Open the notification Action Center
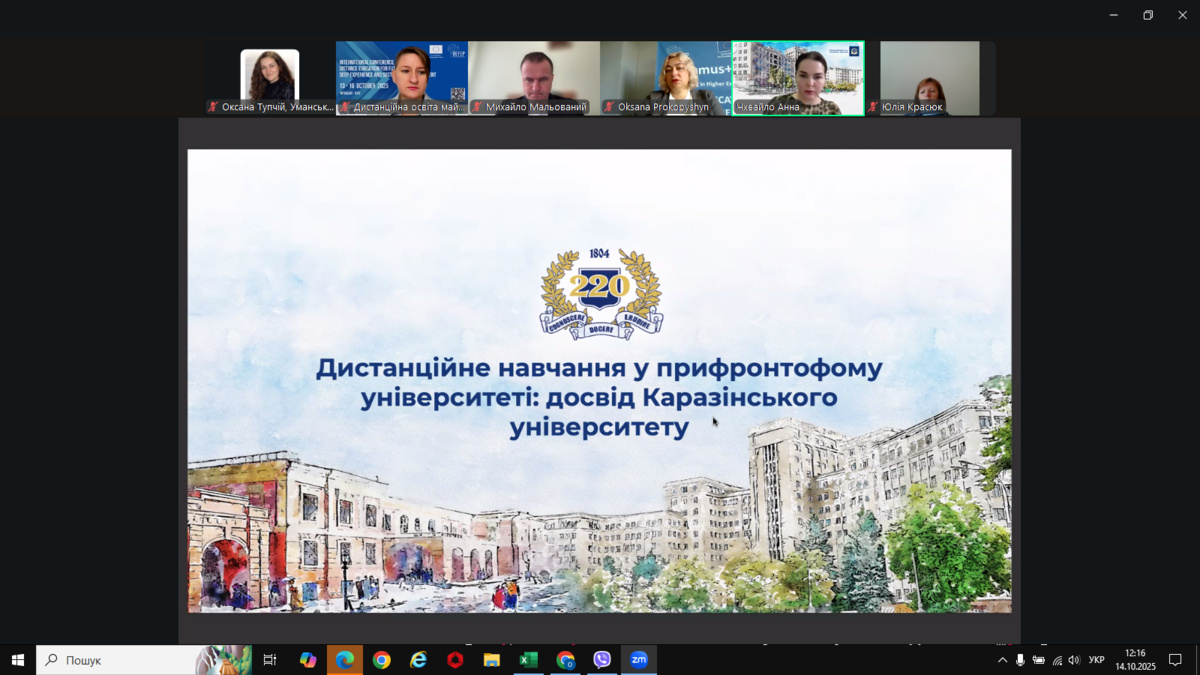Screen dimensions: 1200x675 coord(1176,660)
